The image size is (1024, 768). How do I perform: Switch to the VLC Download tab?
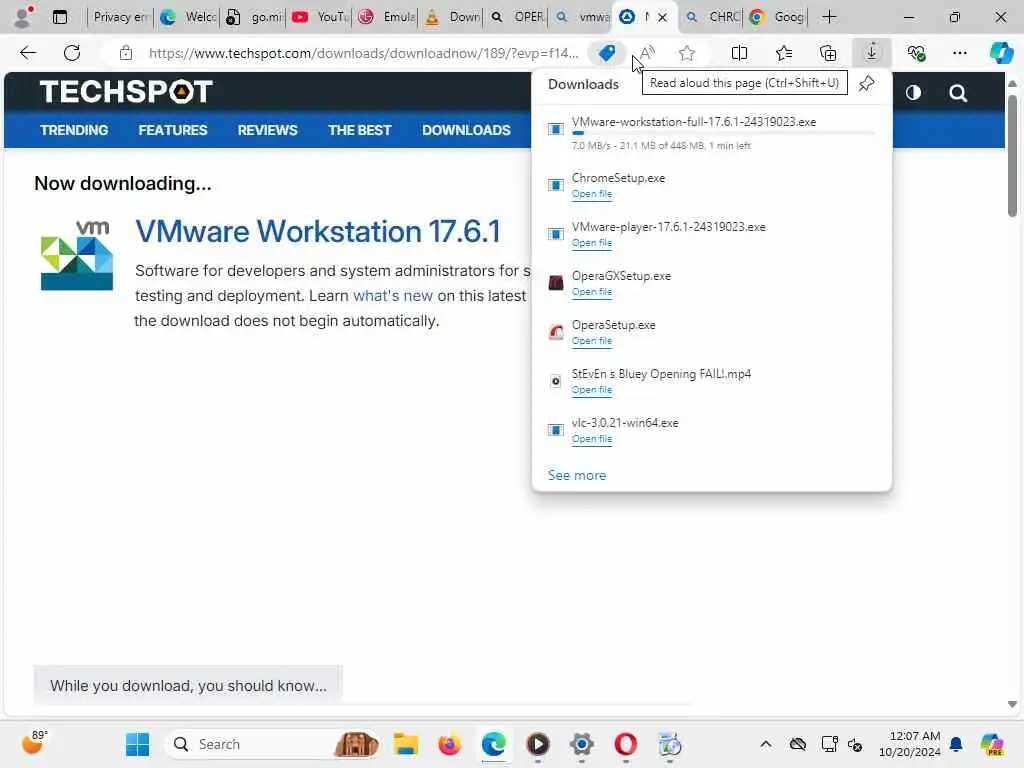(451, 17)
